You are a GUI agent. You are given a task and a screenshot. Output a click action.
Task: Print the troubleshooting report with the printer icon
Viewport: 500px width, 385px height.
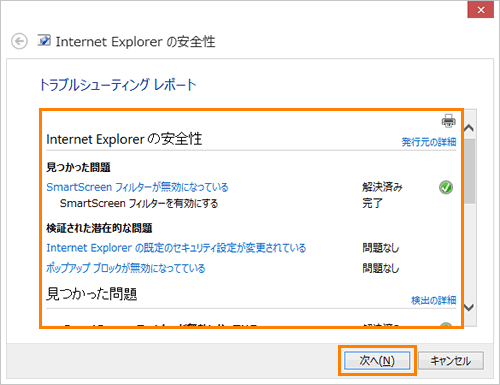tap(449, 121)
